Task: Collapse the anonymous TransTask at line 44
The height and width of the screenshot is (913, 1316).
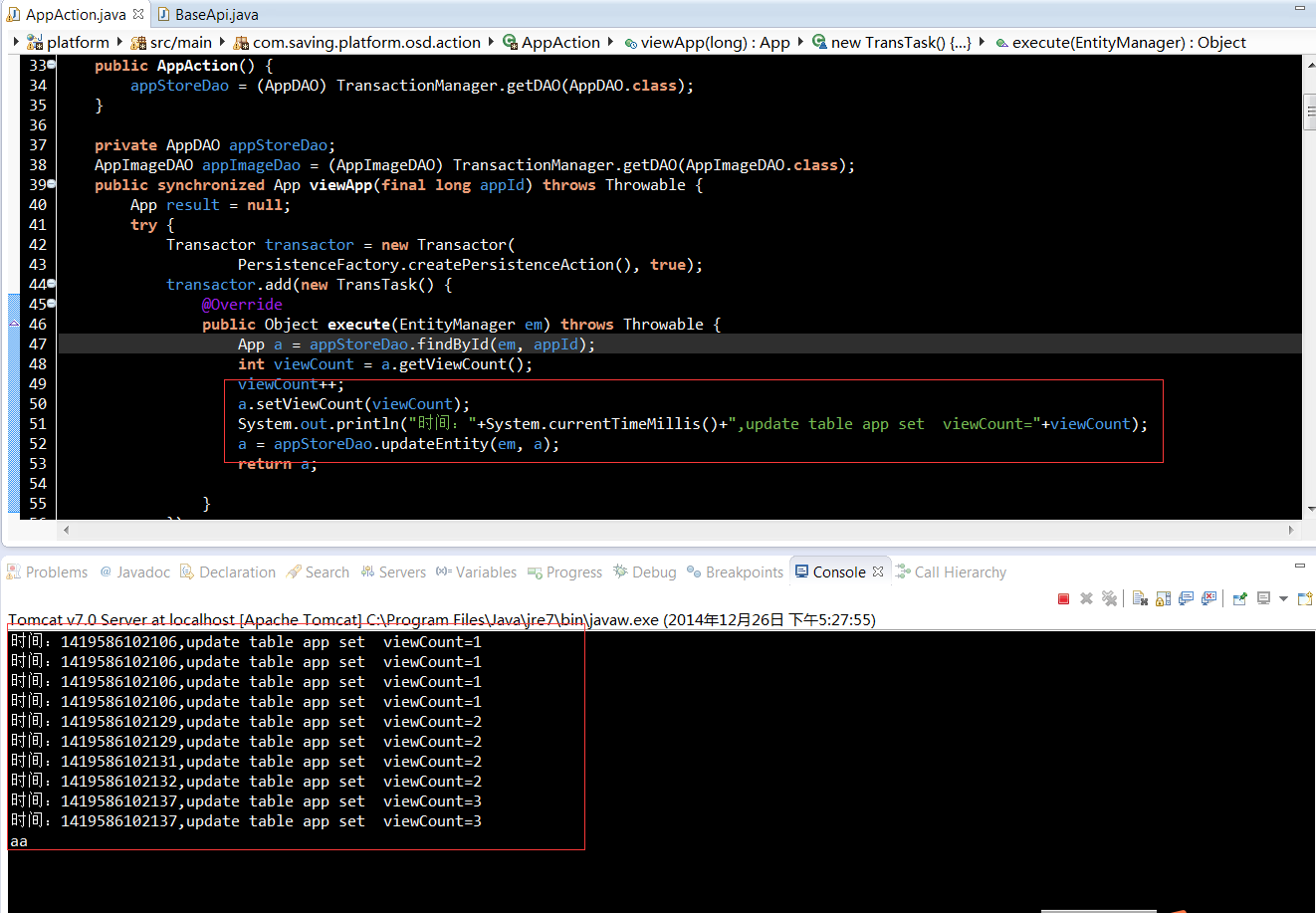Action: 51,284
